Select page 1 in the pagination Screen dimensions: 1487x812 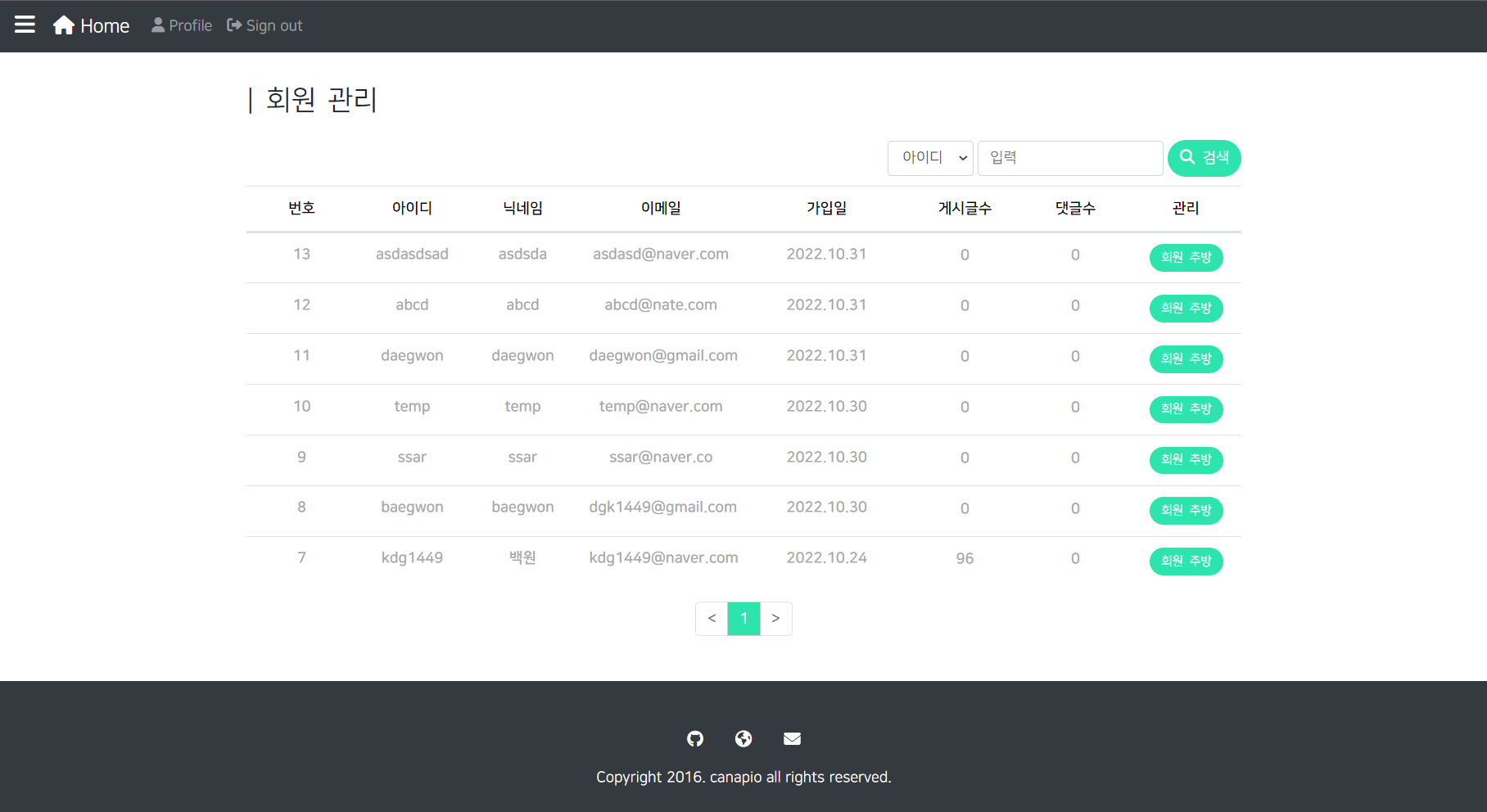pos(743,619)
